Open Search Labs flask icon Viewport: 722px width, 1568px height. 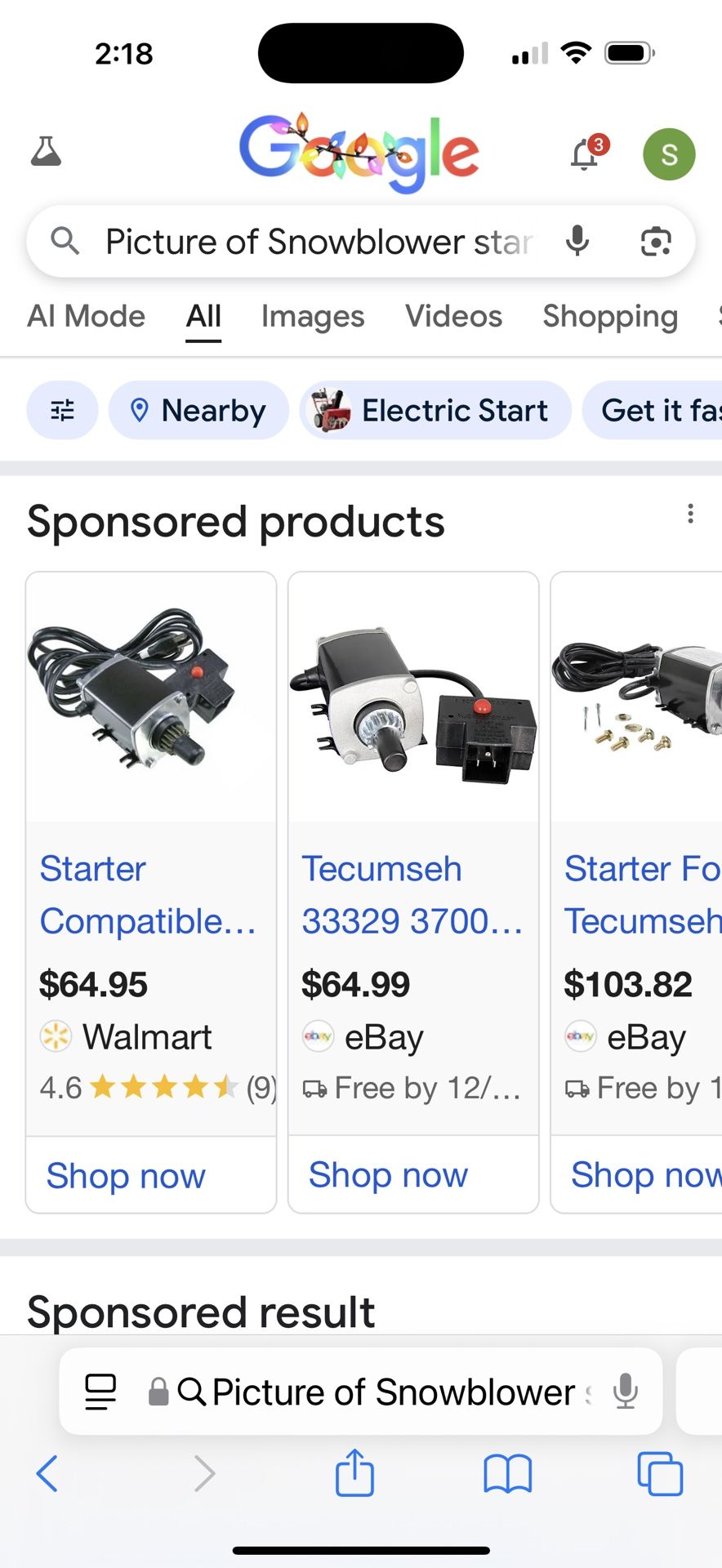point(46,152)
